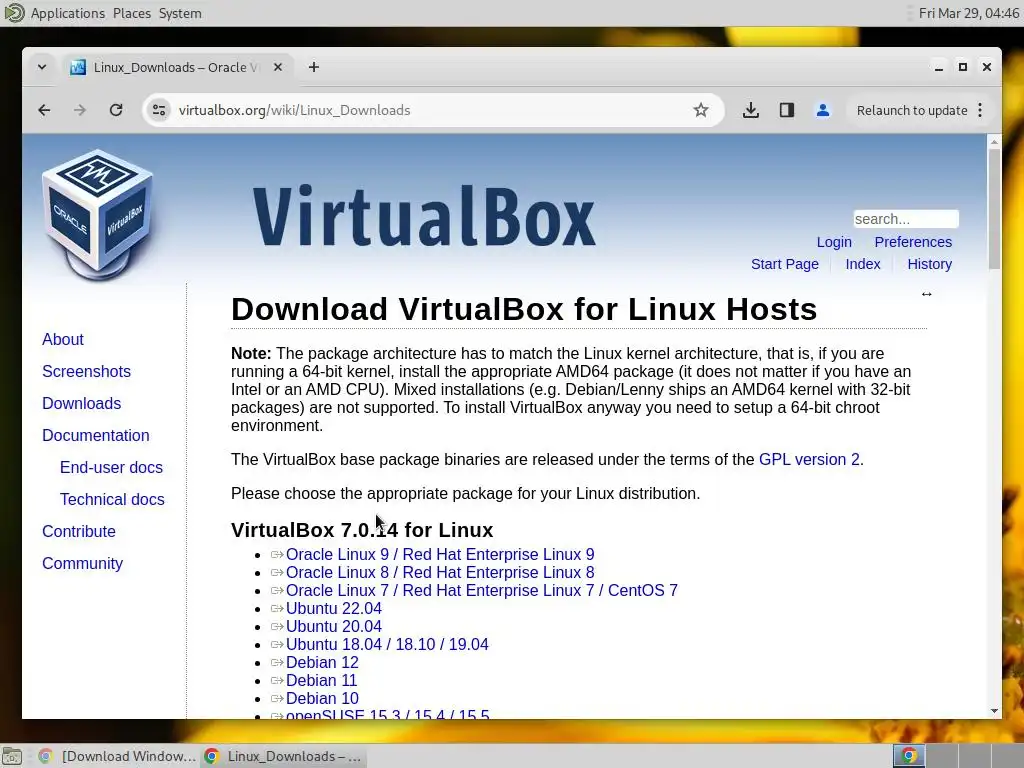Screen dimensions: 1024x768
Task: Switch to Download Window taskbar entry
Action: pyautogui.click(x=117, y=756)
